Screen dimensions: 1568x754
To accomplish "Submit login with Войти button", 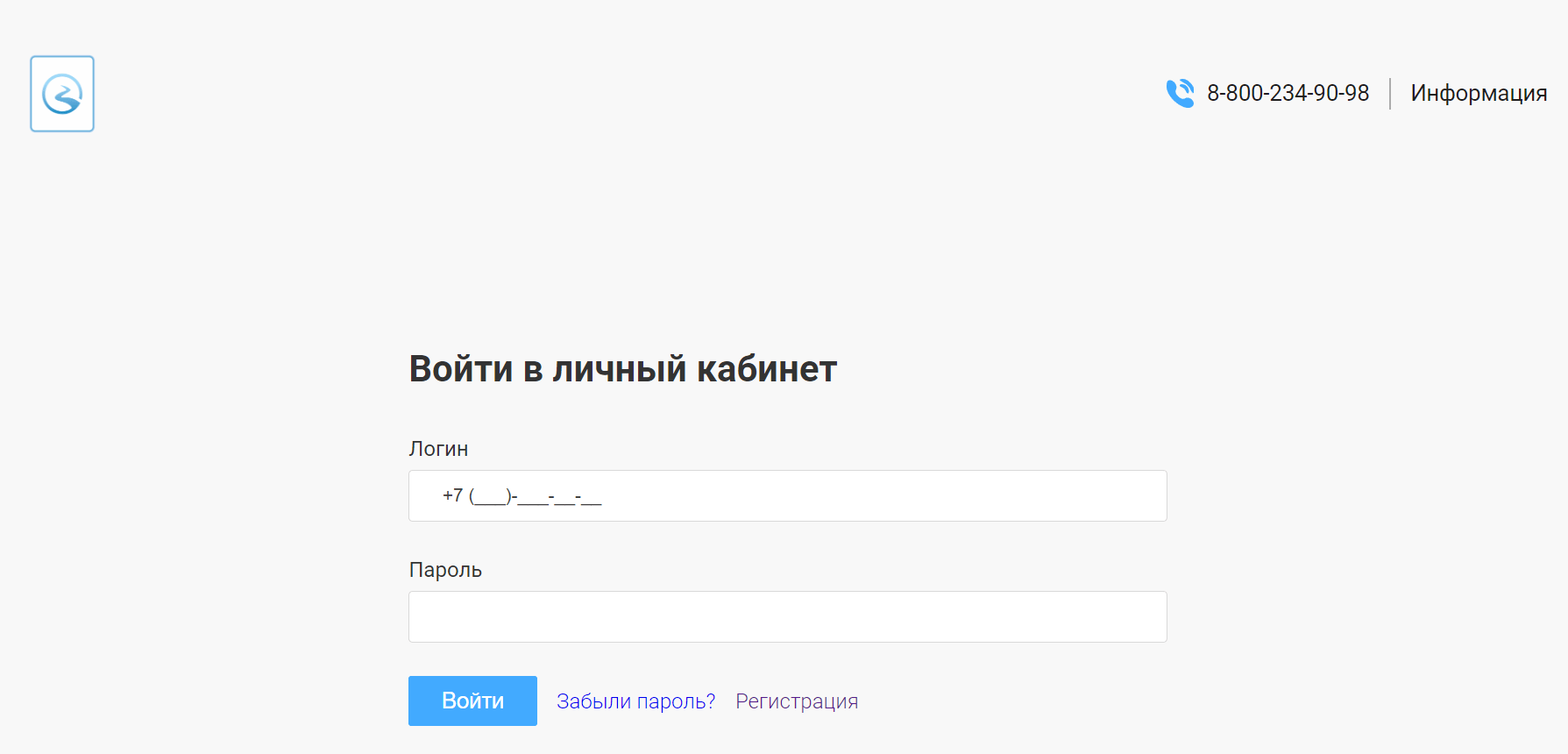I will (472, 701).
